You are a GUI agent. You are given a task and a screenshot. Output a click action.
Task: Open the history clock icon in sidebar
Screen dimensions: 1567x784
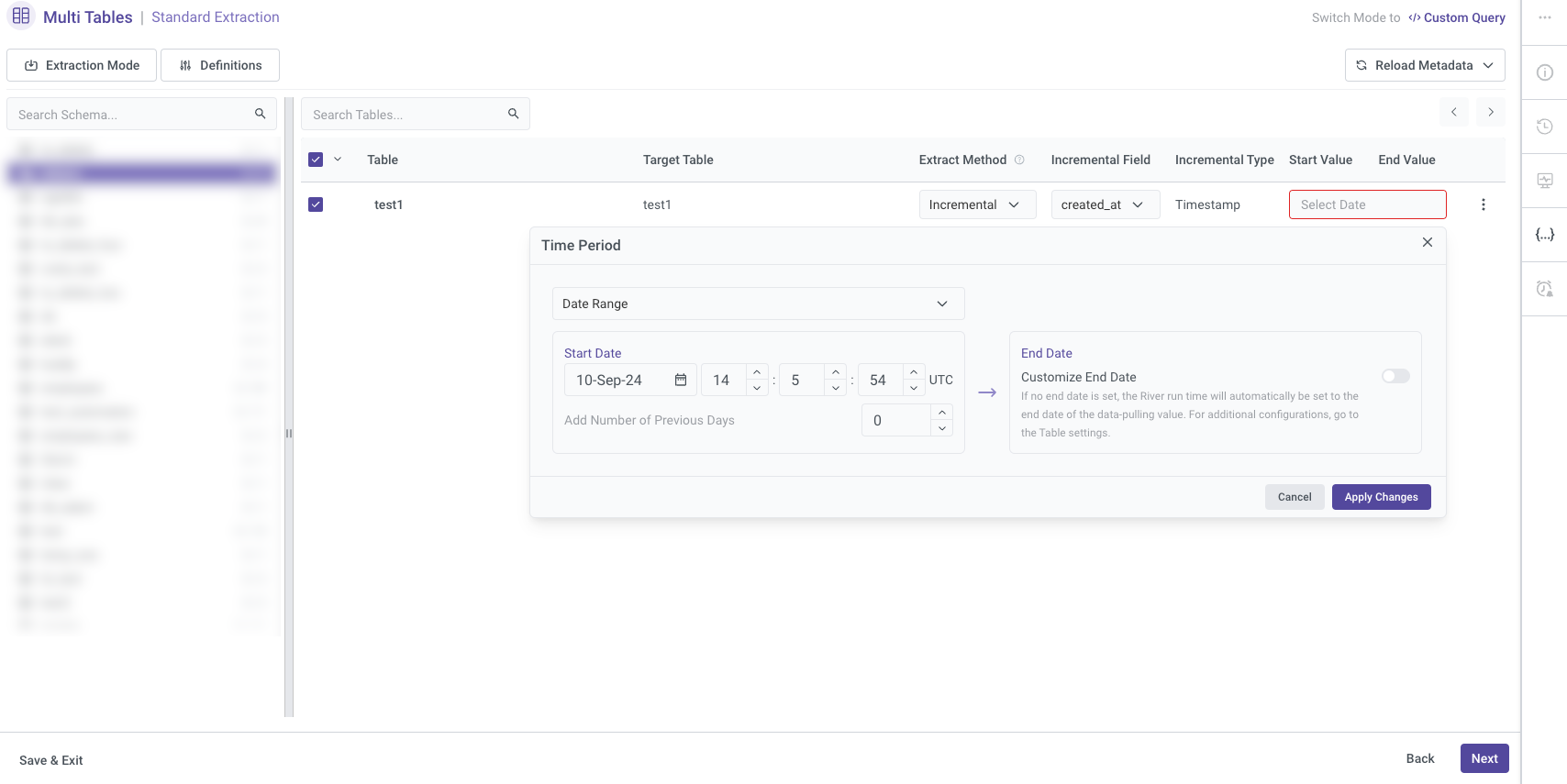coord(1545,127)
